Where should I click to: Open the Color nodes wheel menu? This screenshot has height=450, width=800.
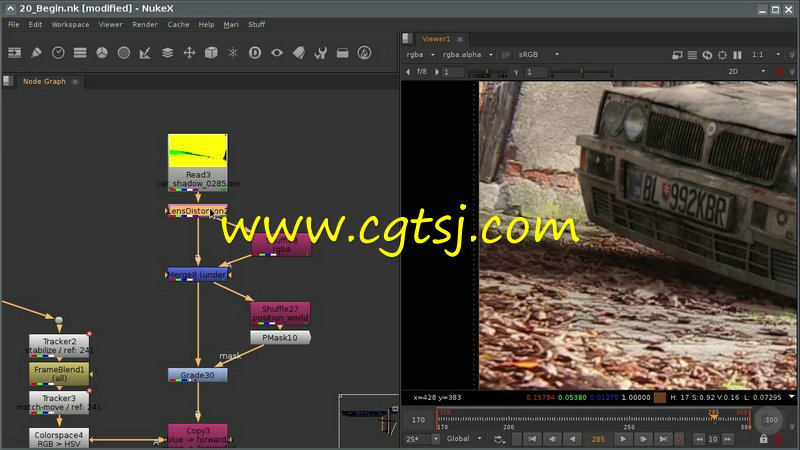pos(102,53)
